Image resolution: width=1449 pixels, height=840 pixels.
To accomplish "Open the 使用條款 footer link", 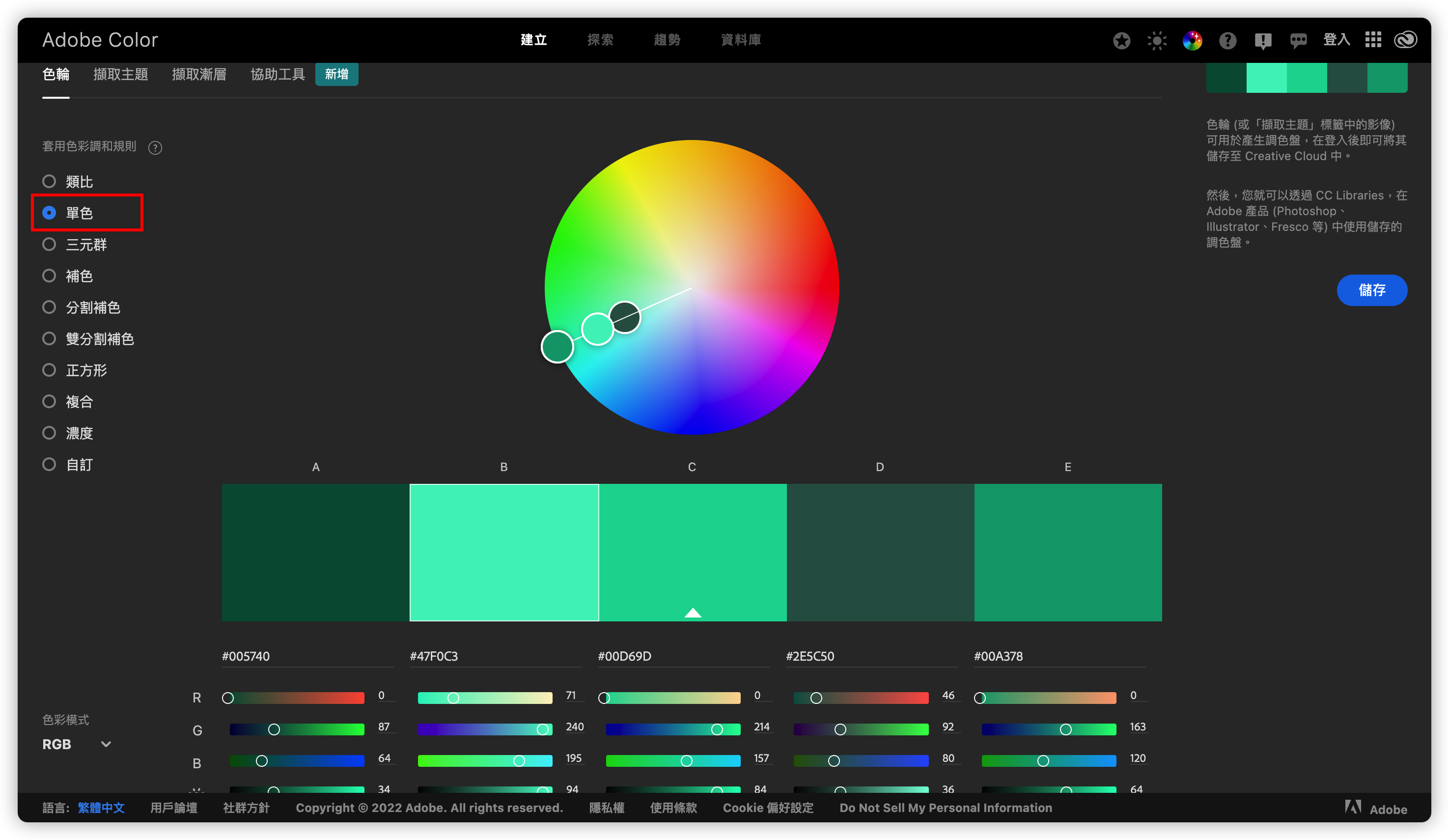I will click(673, 808).
